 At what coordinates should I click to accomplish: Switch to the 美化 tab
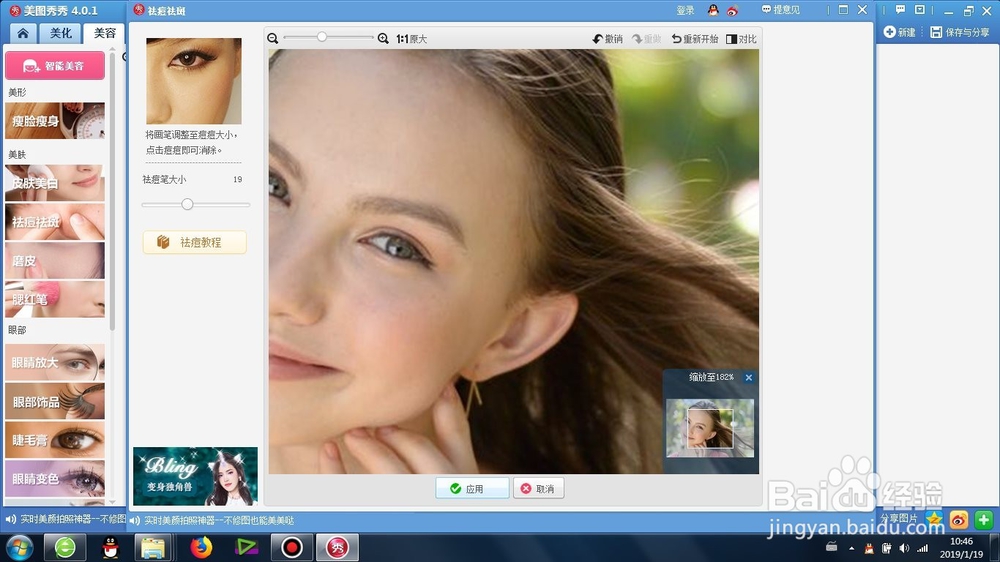coord(61,33)
